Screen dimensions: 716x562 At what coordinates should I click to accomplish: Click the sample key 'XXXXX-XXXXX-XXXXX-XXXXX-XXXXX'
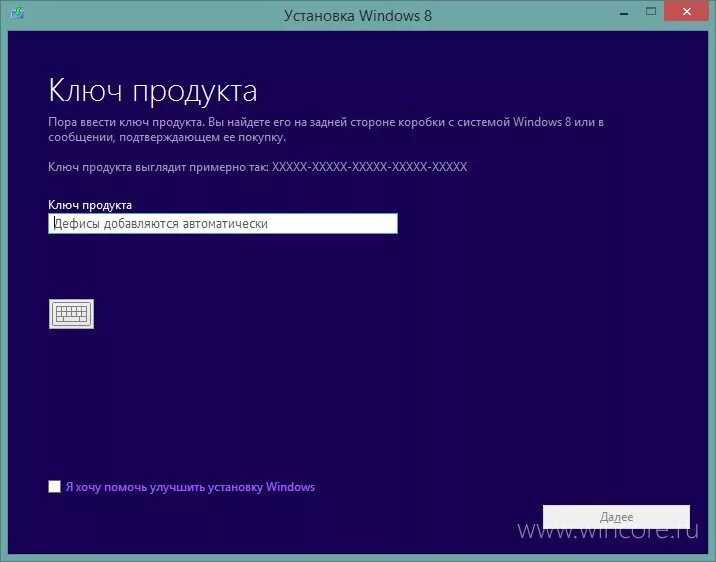coord(369,167)
